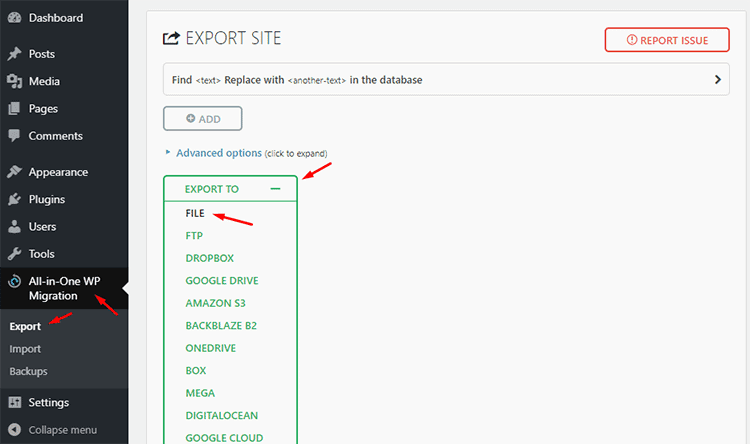
Task: Click the Dashboard gauge icon
Action: (x=14, y=18)
